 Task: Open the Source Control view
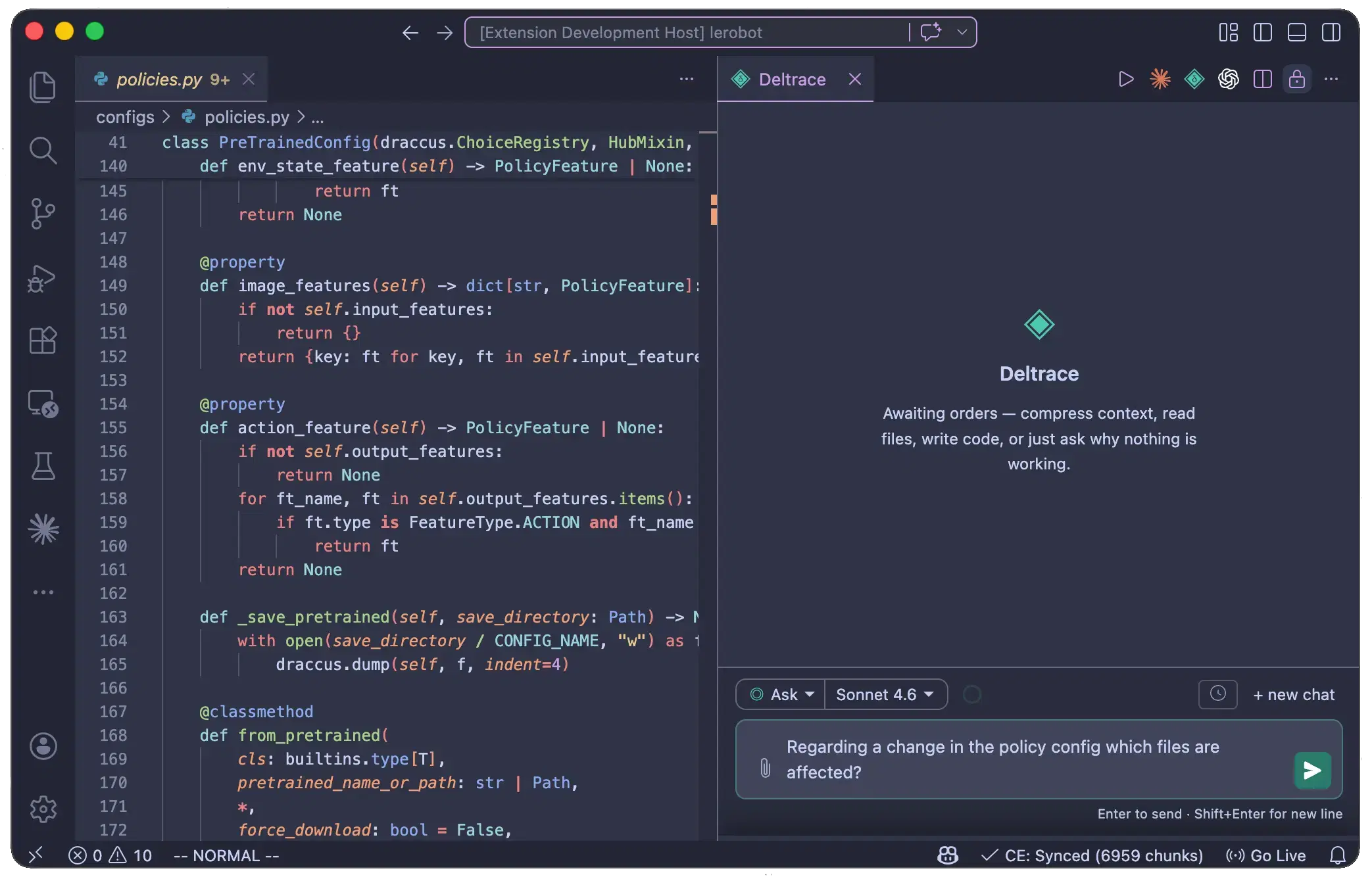(x=43, y=214)
